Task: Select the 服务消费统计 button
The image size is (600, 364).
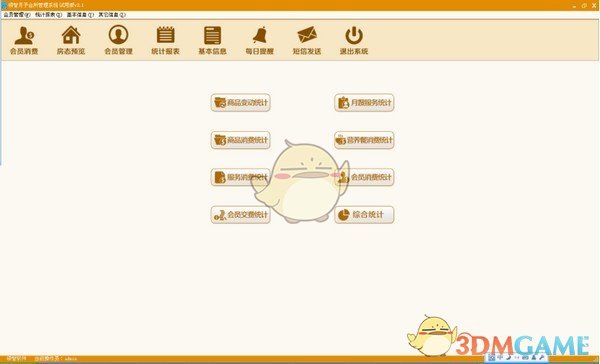Action: 241,177
